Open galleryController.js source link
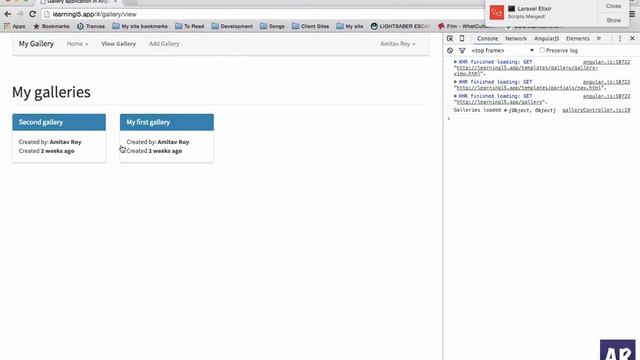The width and height of the screenshot is (640, 360). tap(596, 110)
